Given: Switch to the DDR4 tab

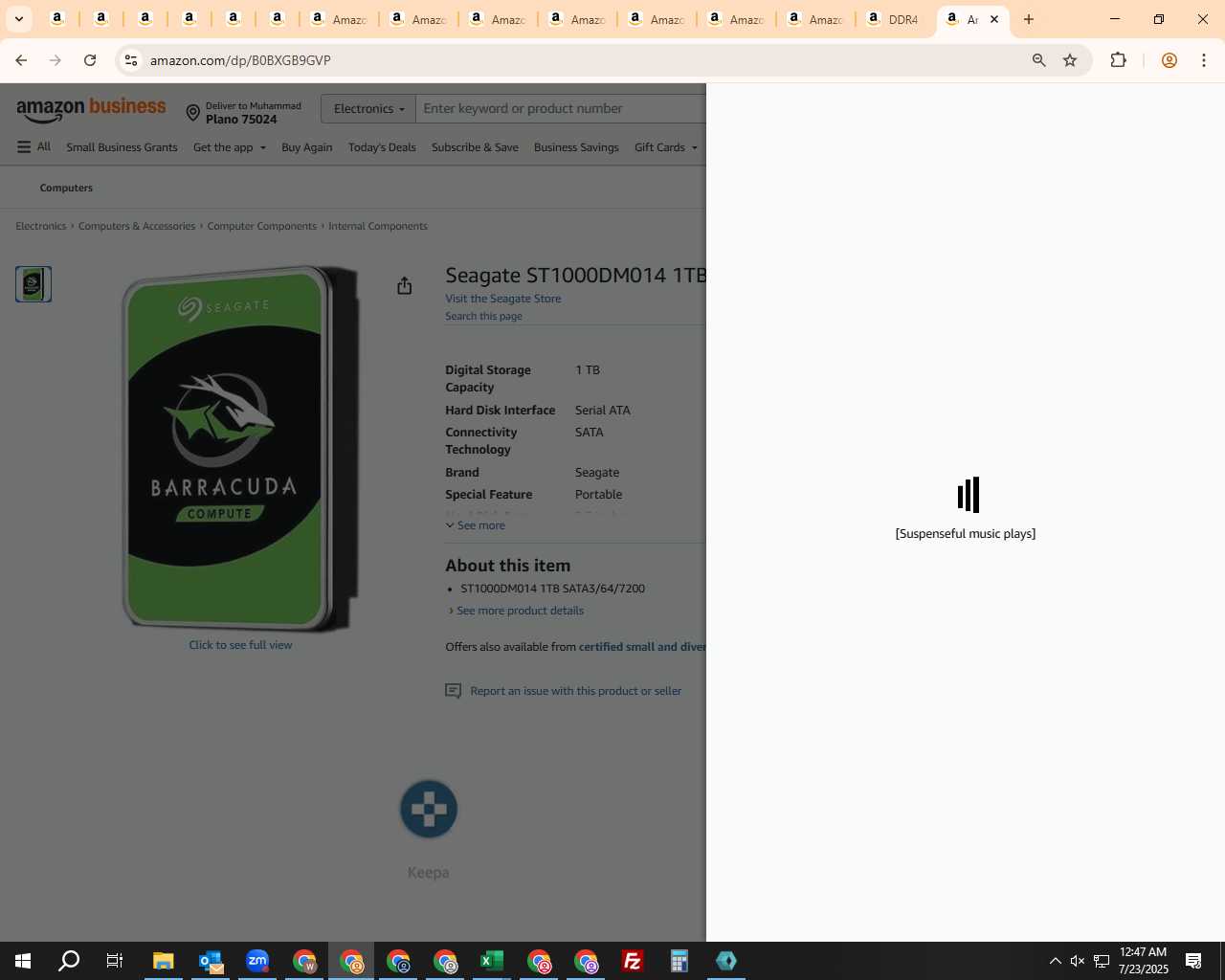Looking at the screenshot, I should point(892,19).
